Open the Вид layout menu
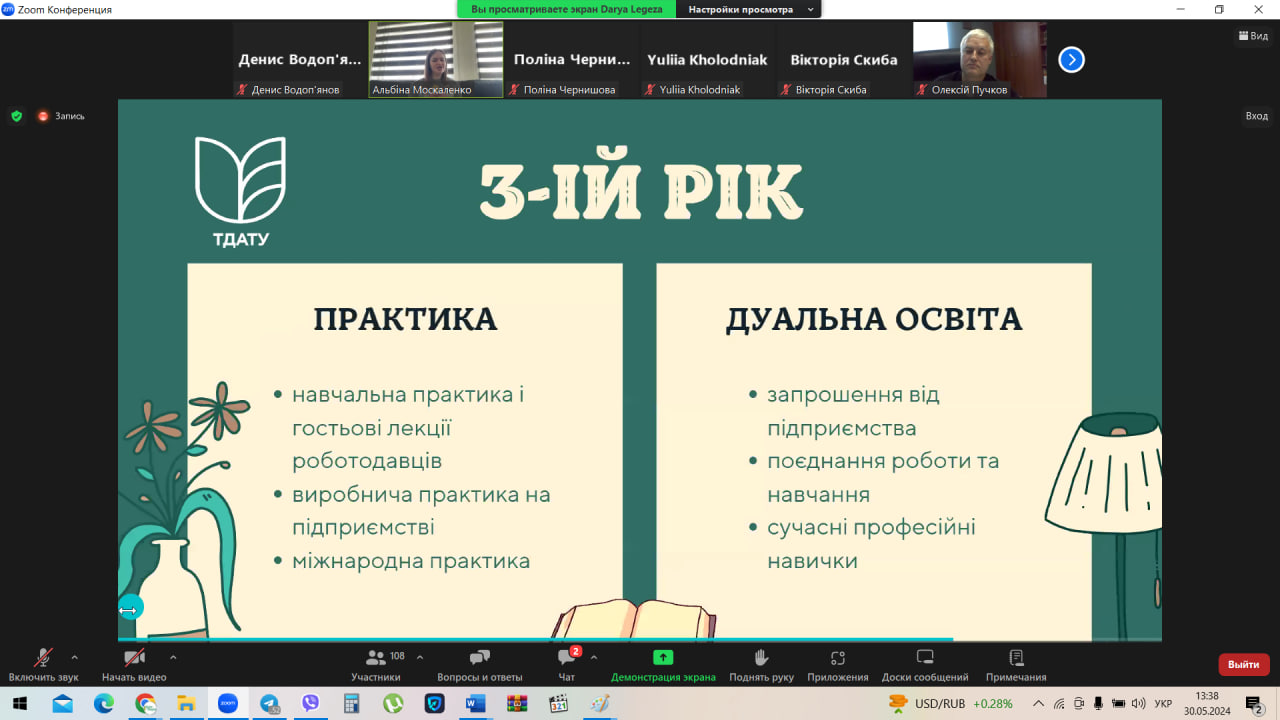The width and height of the screenshot is (1280, 720). click(1253, 35)
